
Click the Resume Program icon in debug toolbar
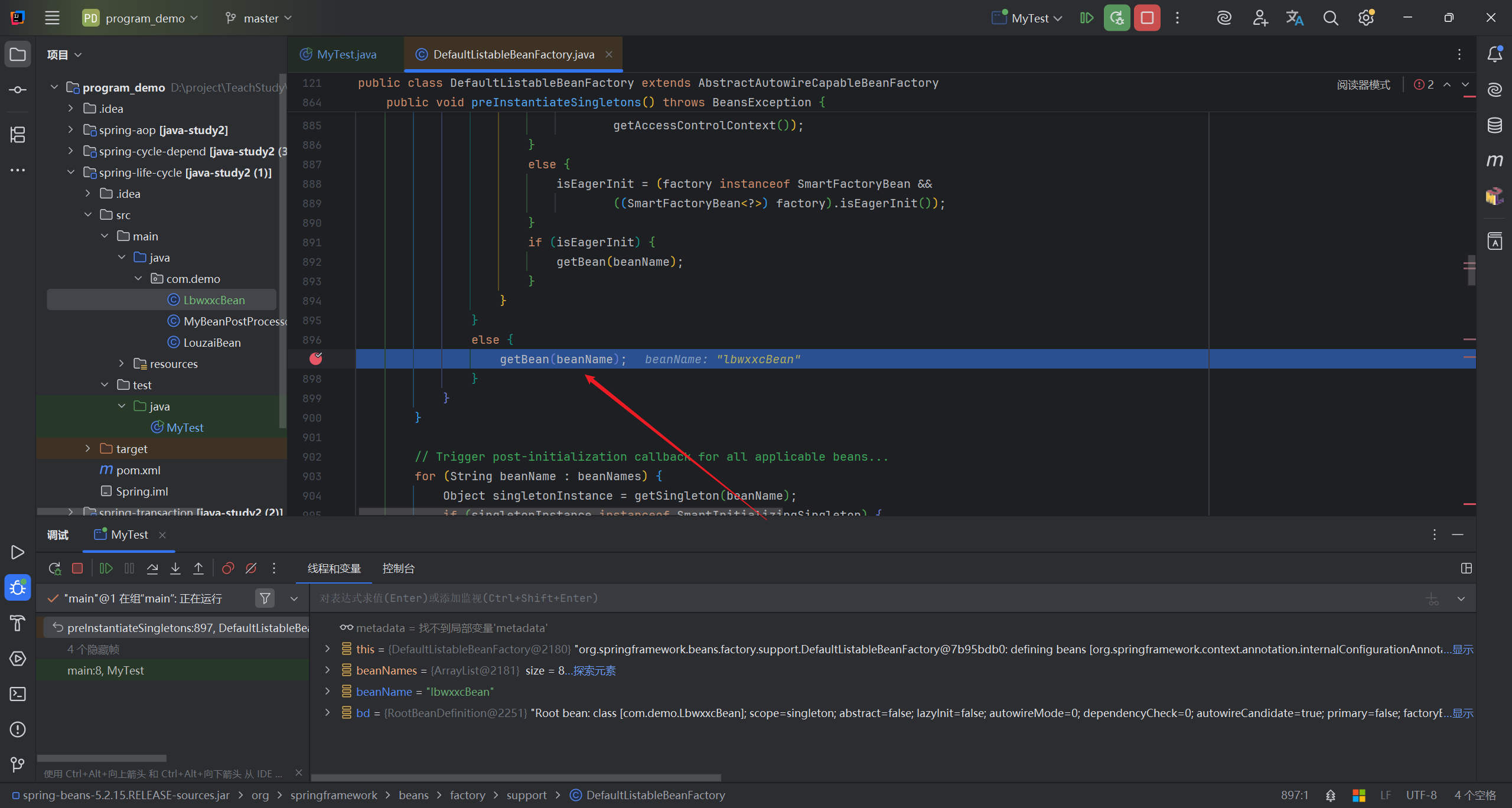tap(106, 568)
